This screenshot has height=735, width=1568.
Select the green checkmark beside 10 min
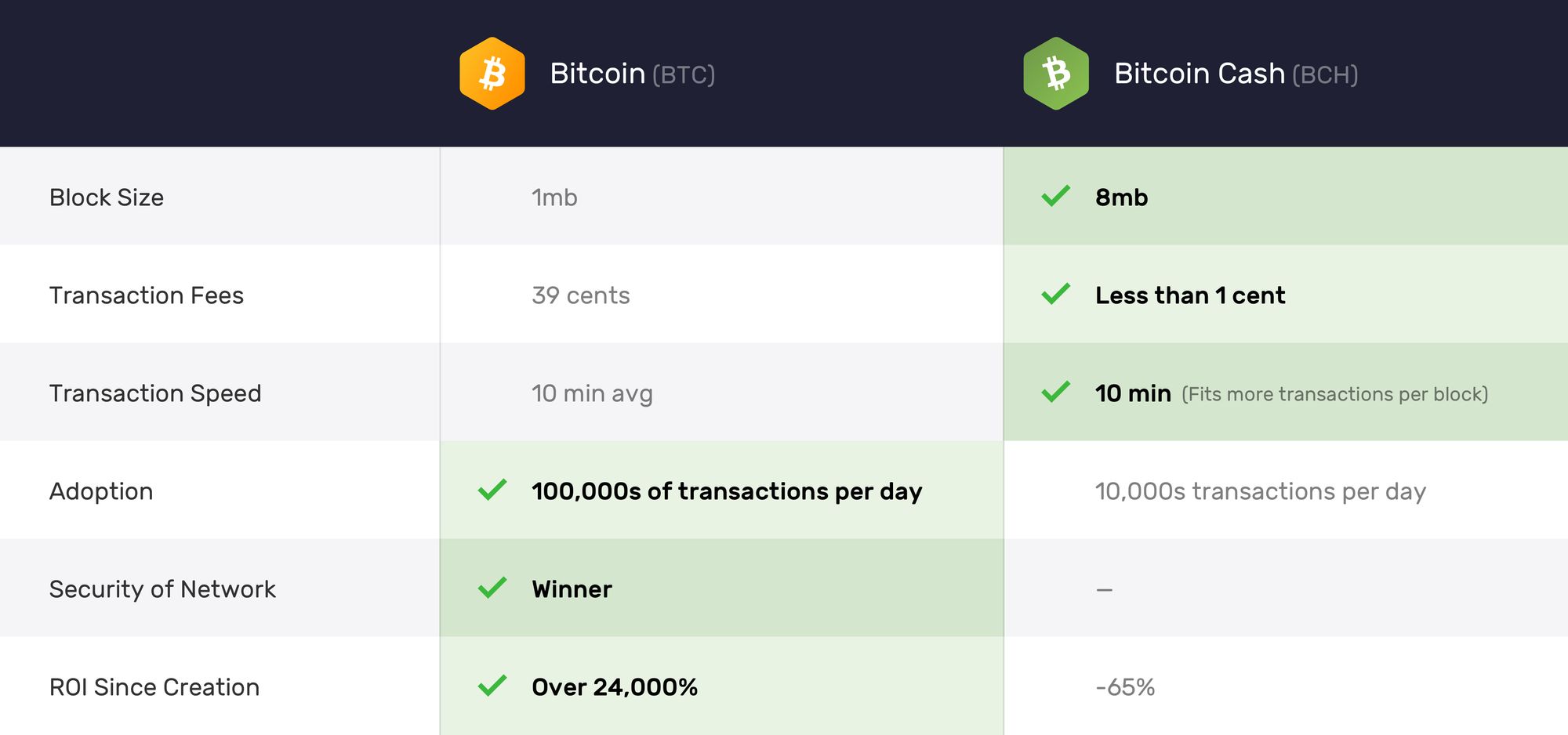coord(1056,392)
